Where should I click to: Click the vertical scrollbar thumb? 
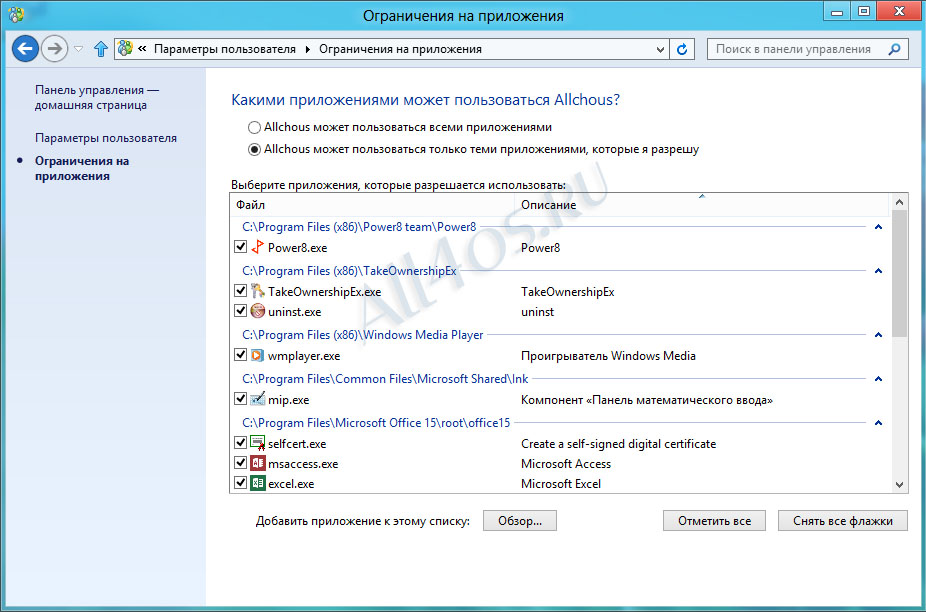[899, 274]
